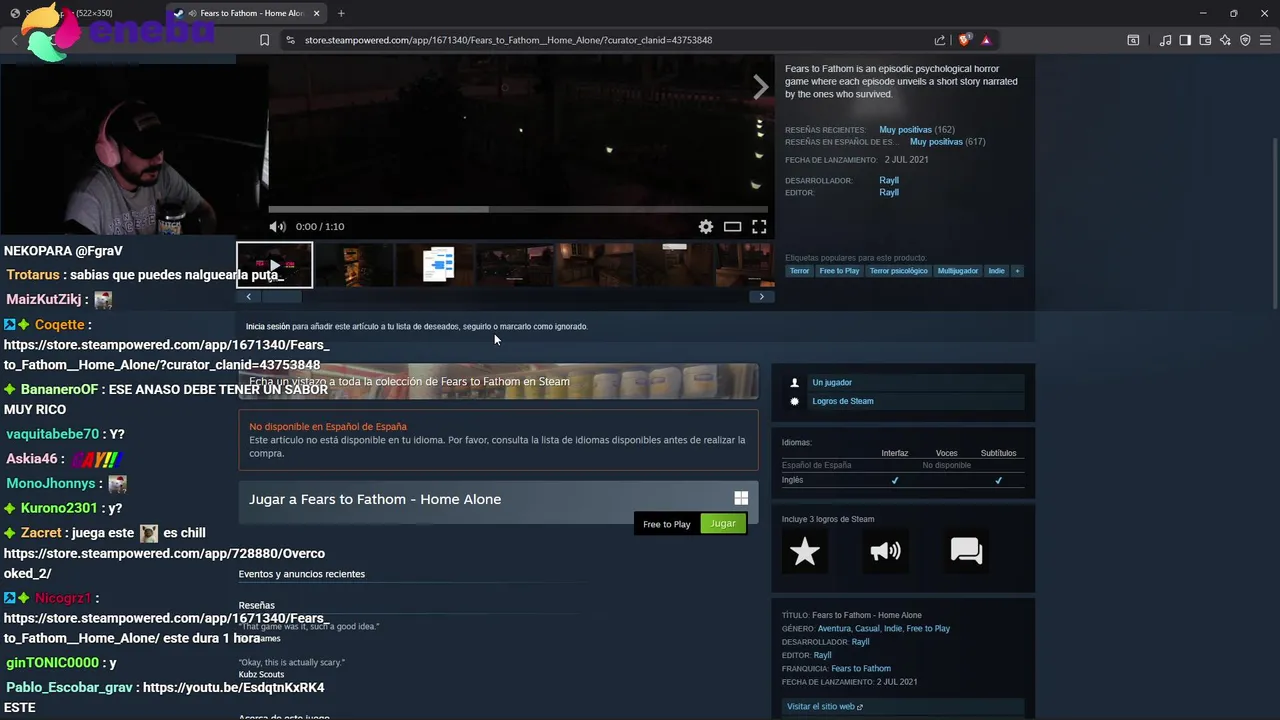Go to the next media item arrow

(x=761, y=88)
